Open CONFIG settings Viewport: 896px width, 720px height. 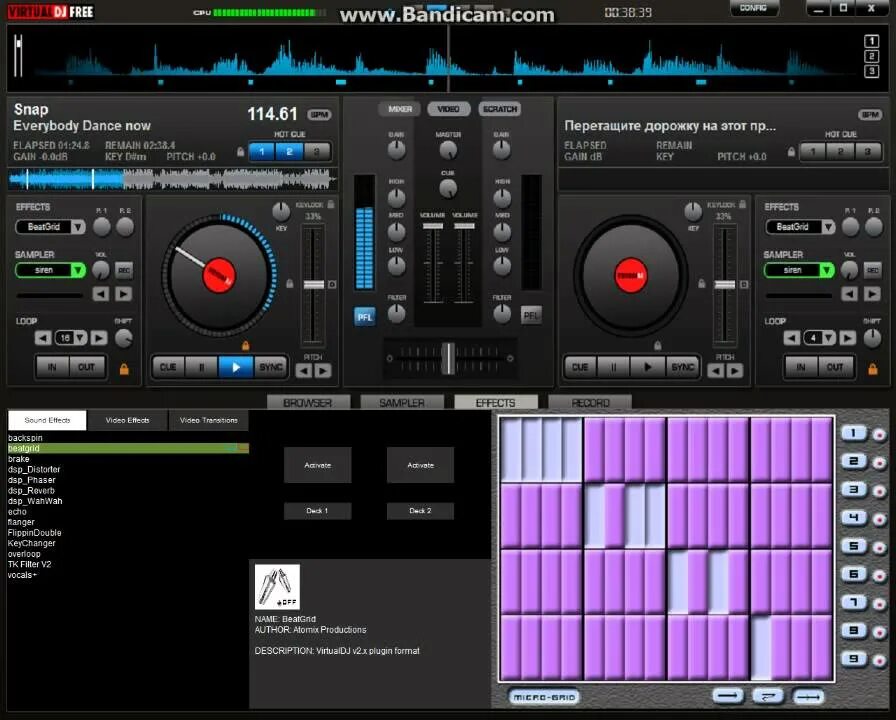[x=753, y=8]
